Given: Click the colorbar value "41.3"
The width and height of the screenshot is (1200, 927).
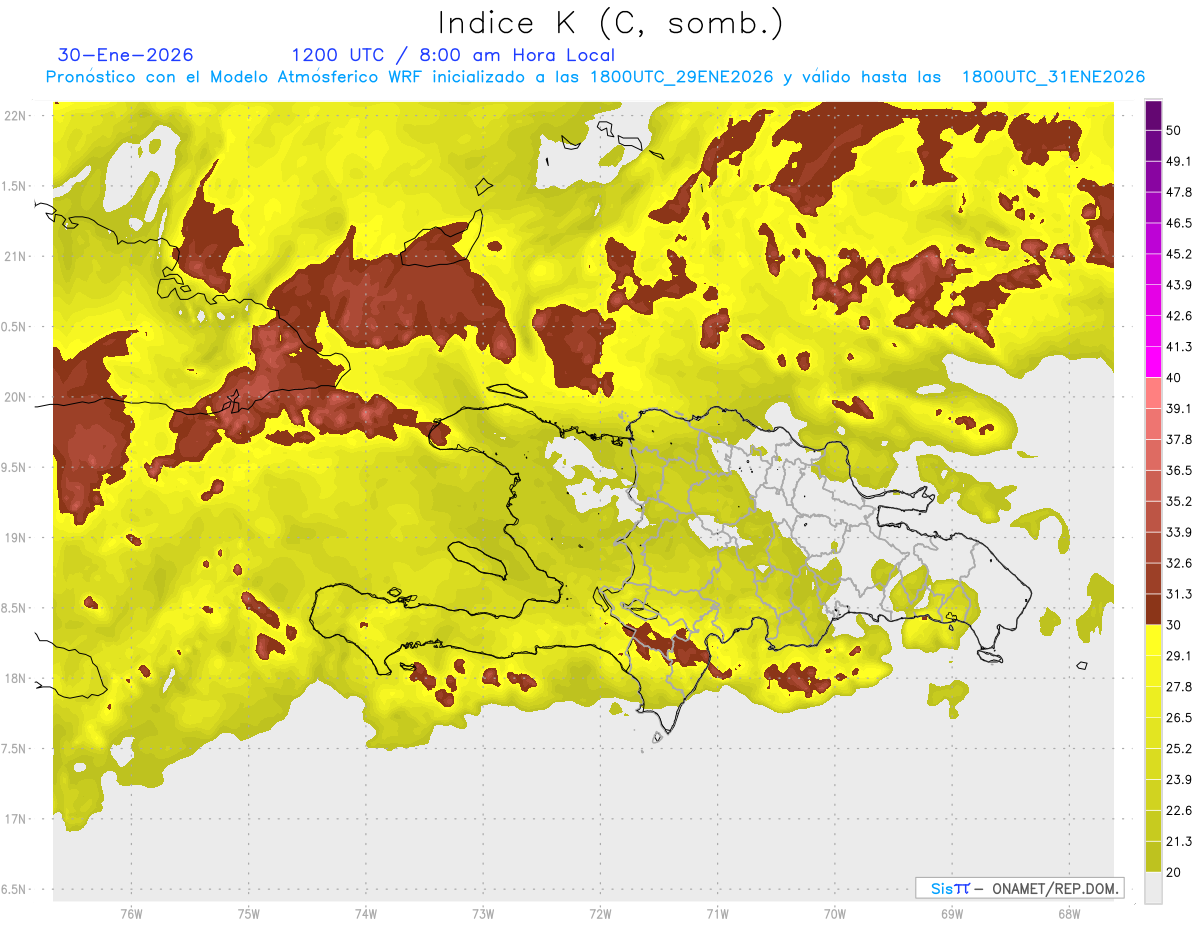Looking at the screenshot, I should pyautogui.click(x=1178, y=347).
